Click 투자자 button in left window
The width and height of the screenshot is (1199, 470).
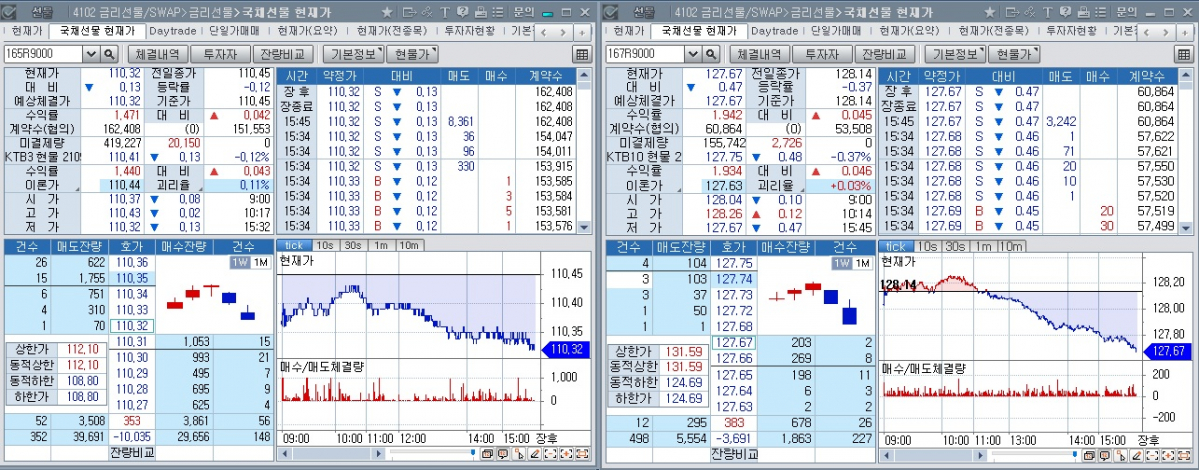click(219, 54)
